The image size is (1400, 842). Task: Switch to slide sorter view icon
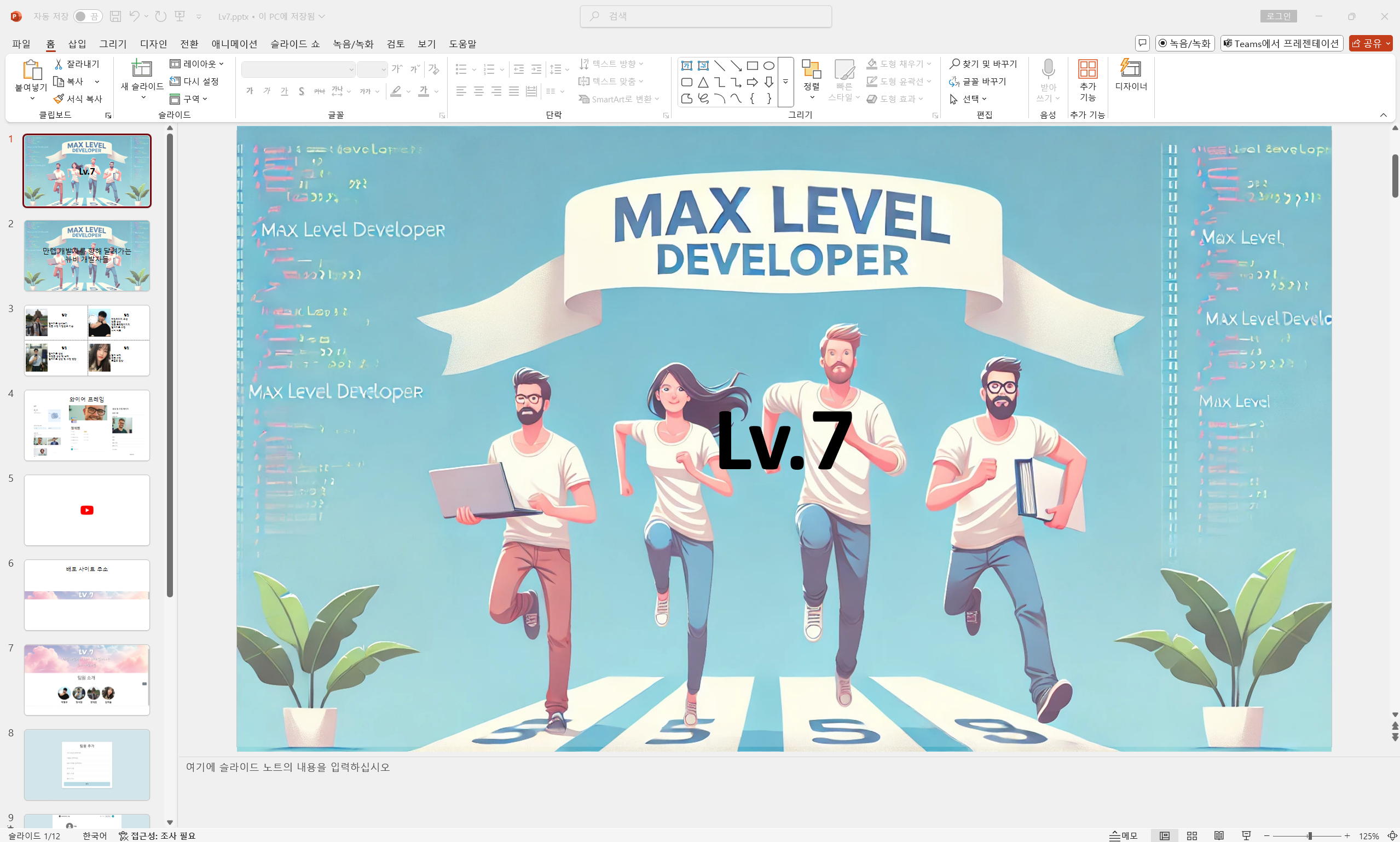1191,835
